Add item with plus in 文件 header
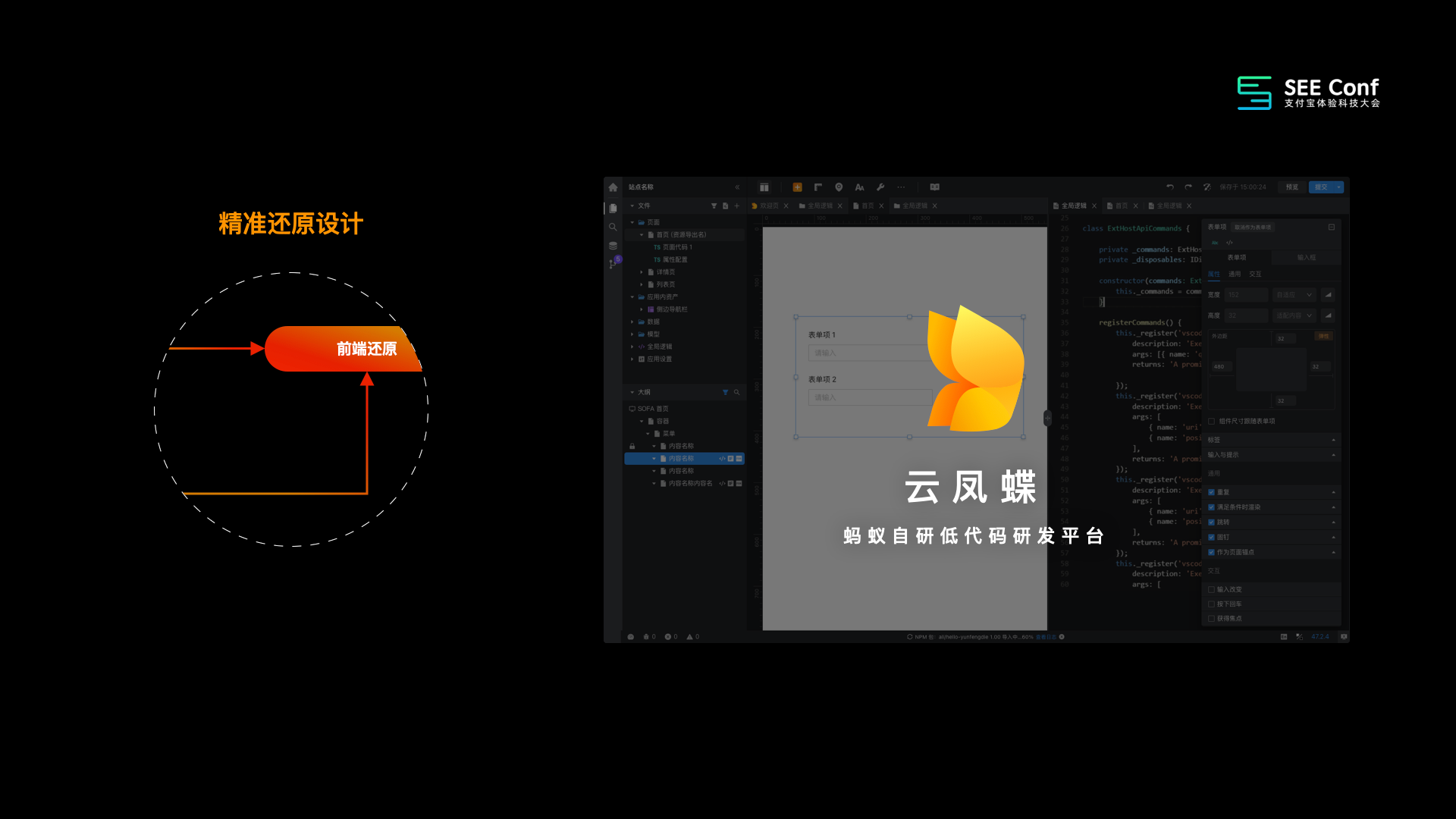Viewport: 1456px width, 819px height. click(736, 206)
